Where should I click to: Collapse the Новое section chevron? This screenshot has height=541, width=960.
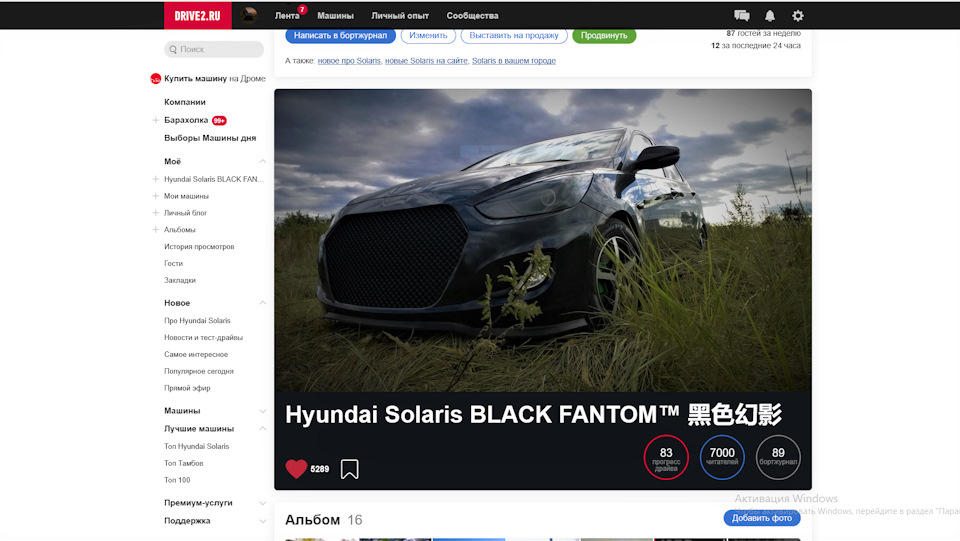coord(262,303)
